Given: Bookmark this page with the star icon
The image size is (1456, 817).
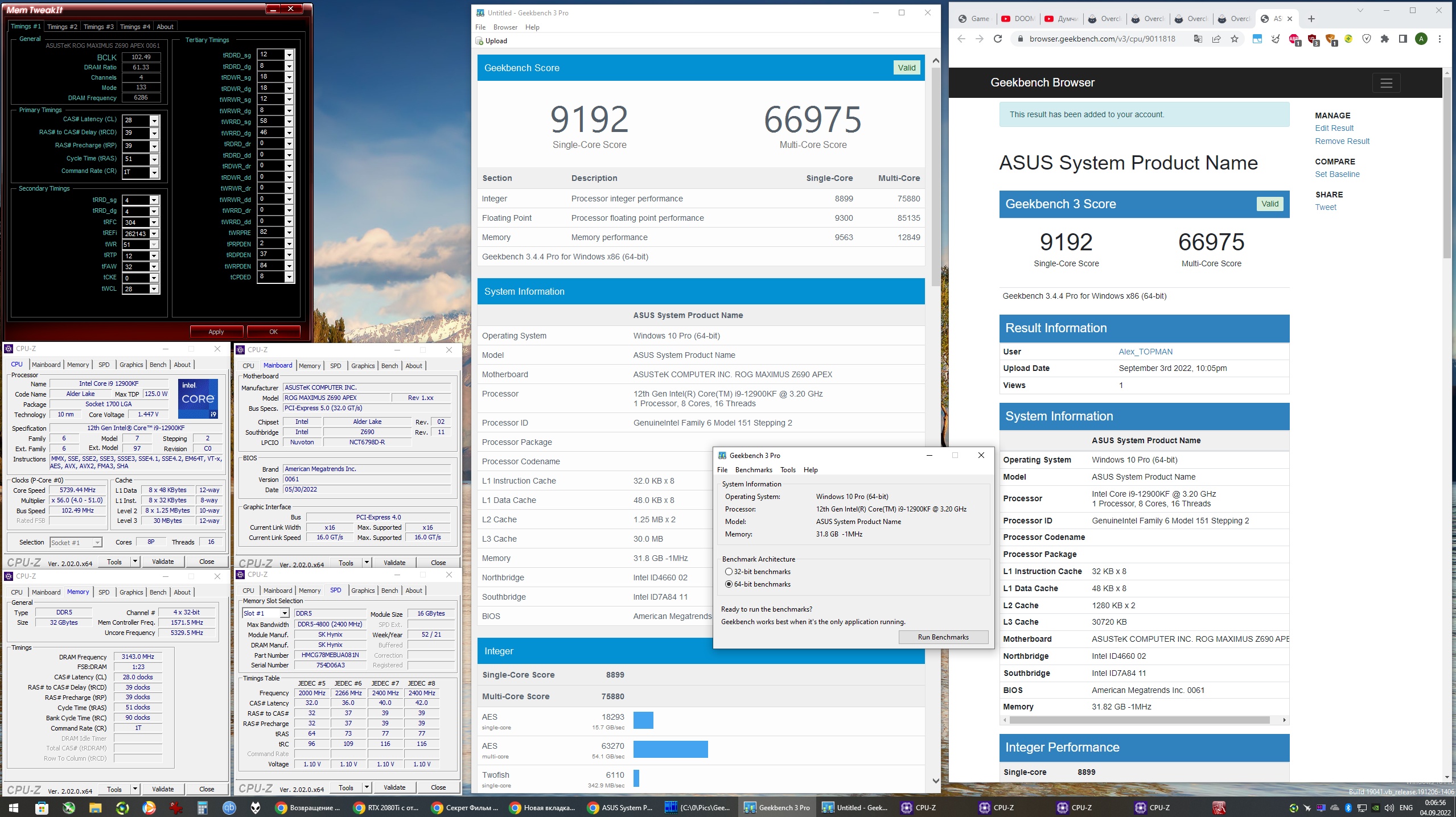Looking at the screenshot, I should click(1234, 39).
